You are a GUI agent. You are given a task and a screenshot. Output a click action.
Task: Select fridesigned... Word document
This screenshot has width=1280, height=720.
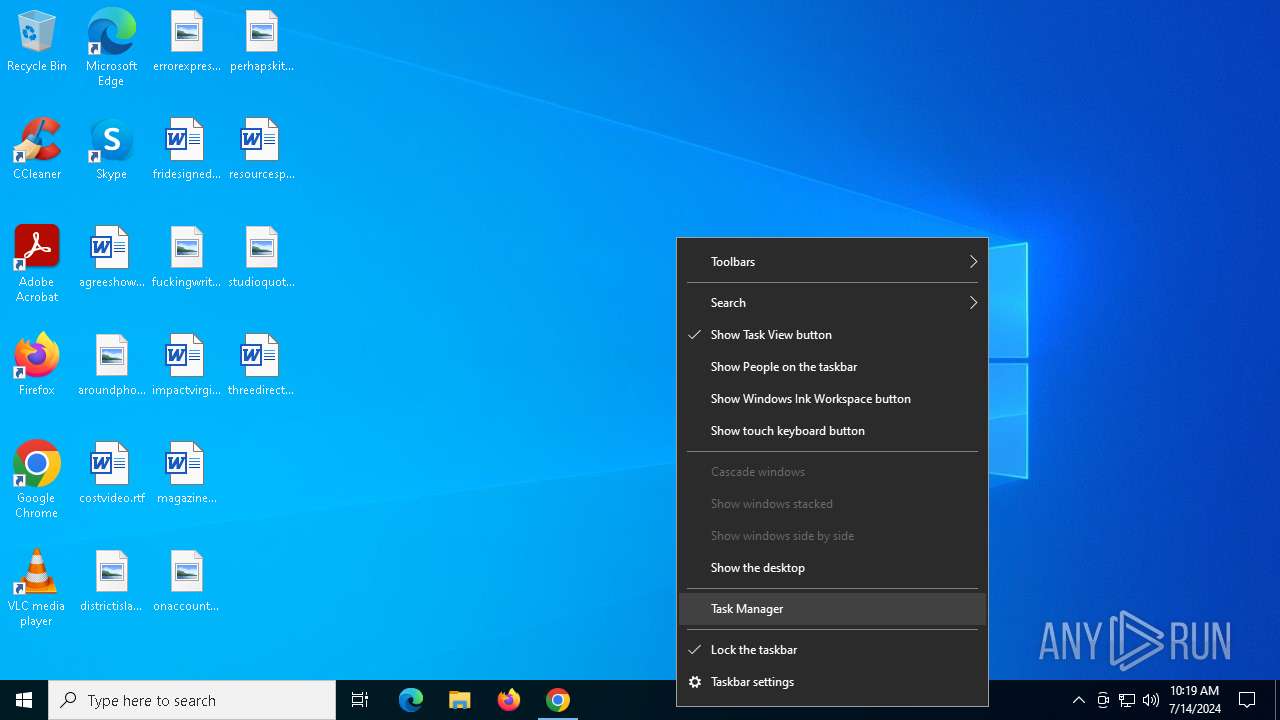pos(186,150)
